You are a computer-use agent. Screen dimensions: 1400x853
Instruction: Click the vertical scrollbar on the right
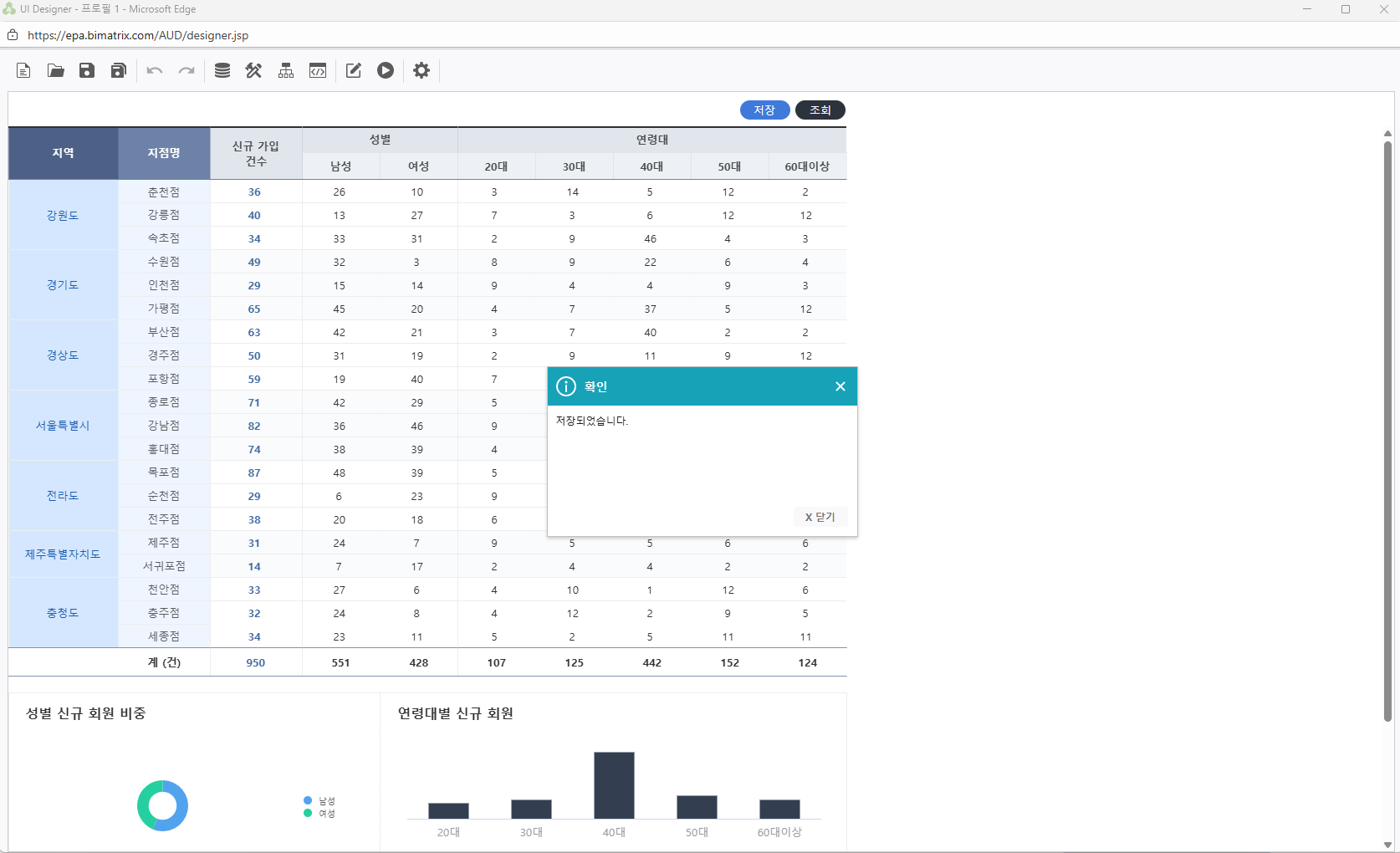(x=1387, y=418)
